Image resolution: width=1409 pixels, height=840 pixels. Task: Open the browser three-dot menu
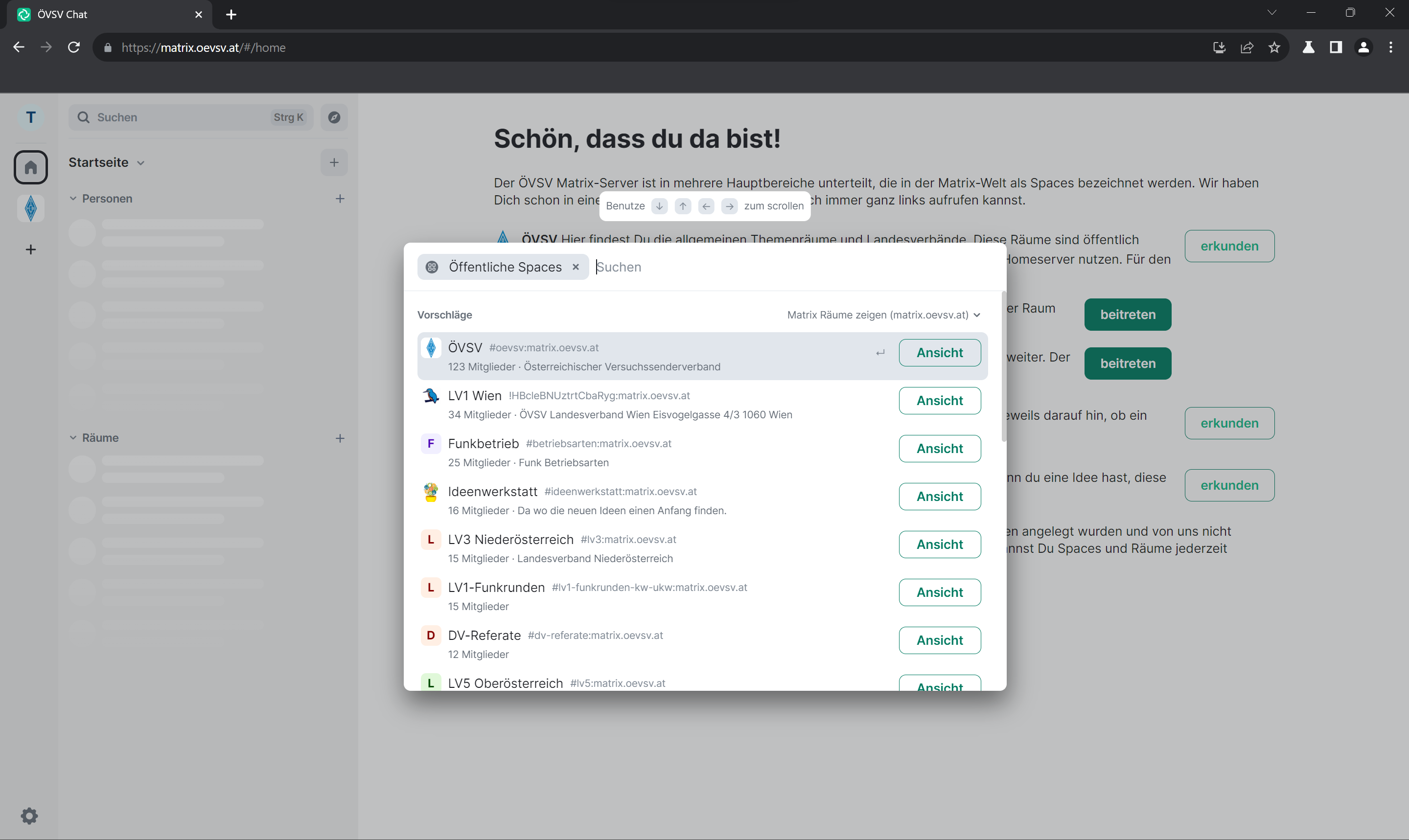(1391, 47)
